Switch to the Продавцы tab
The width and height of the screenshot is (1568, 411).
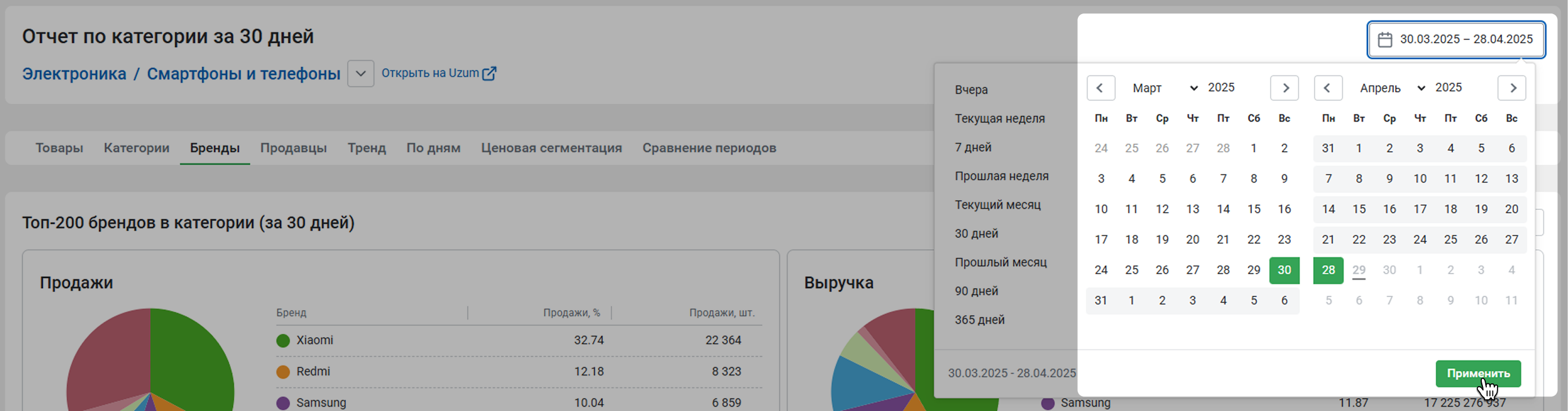point(294,148)
